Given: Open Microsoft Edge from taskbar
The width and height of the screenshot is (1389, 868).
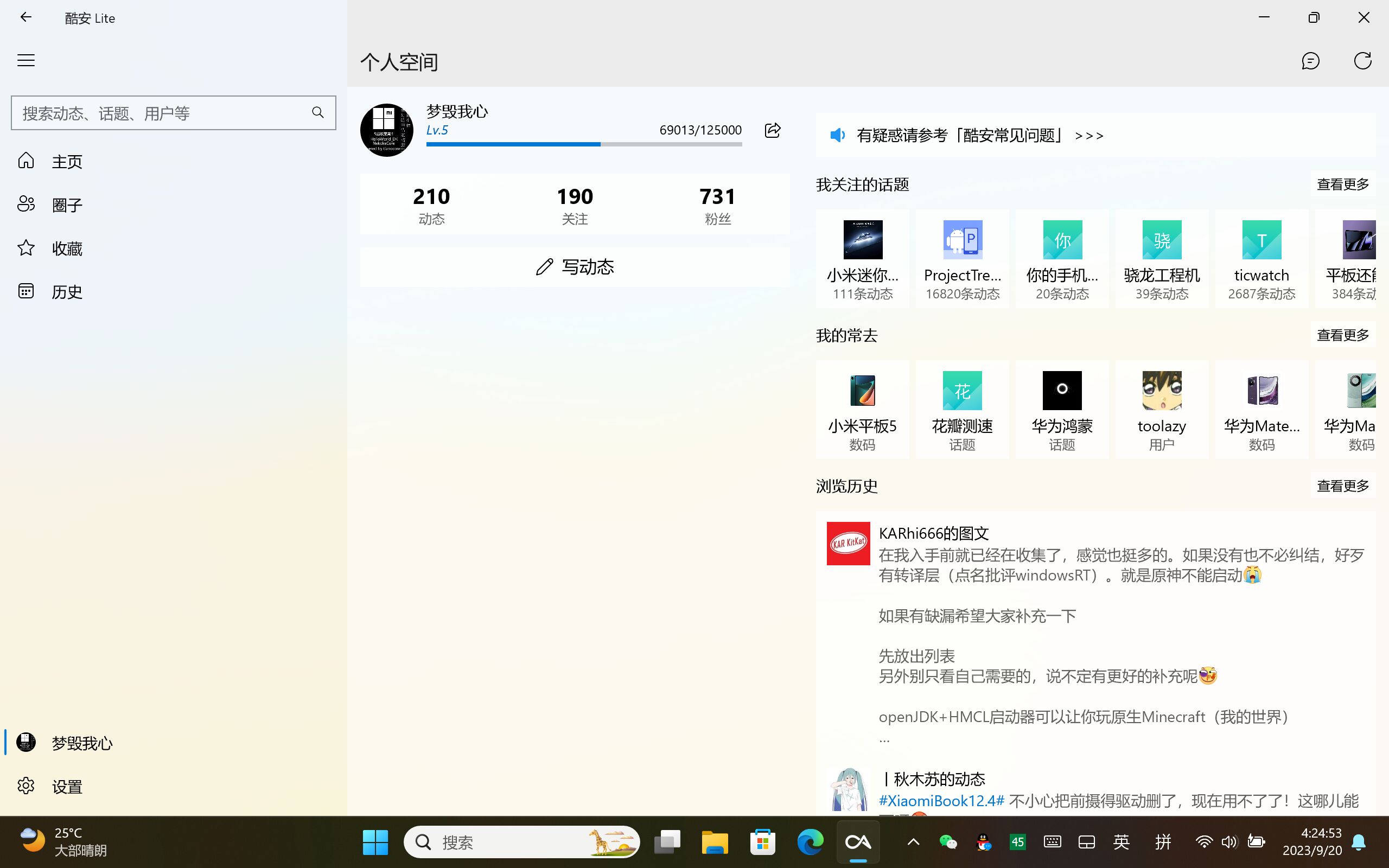Looking at the screenshot, I should pyautogui.click(x=810, y=842).
